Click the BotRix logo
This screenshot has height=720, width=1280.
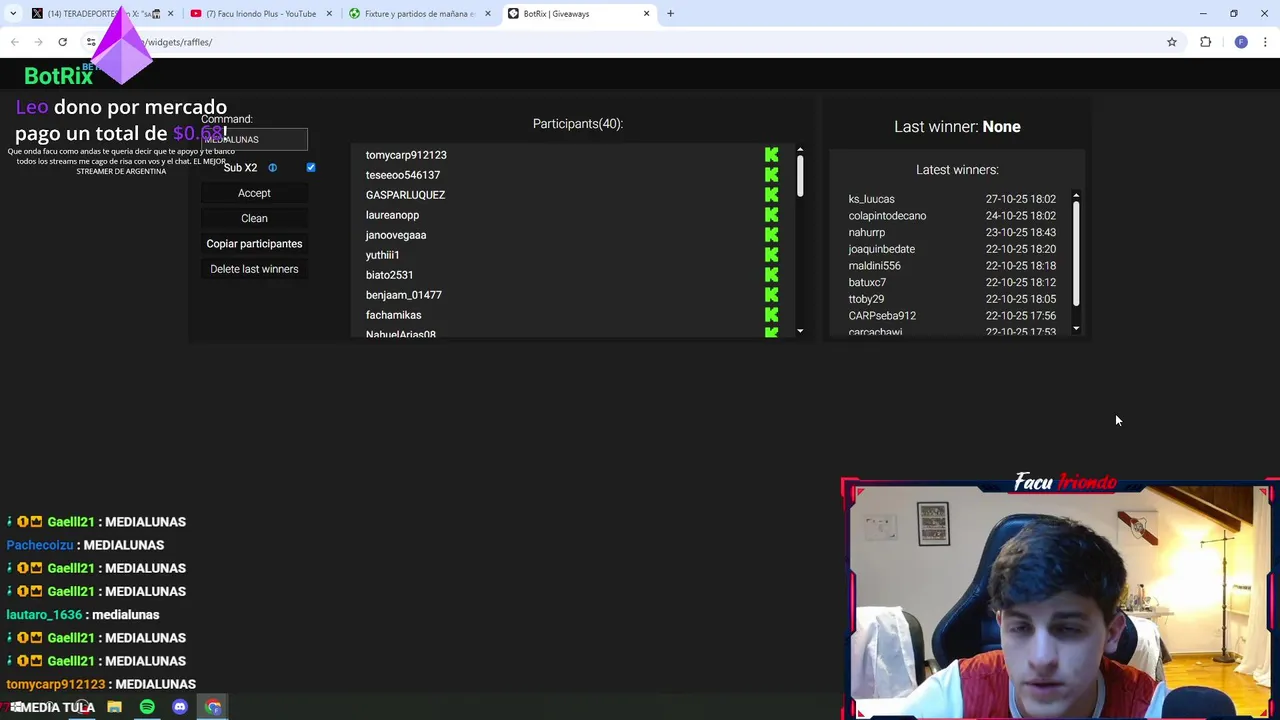(58, 76)
